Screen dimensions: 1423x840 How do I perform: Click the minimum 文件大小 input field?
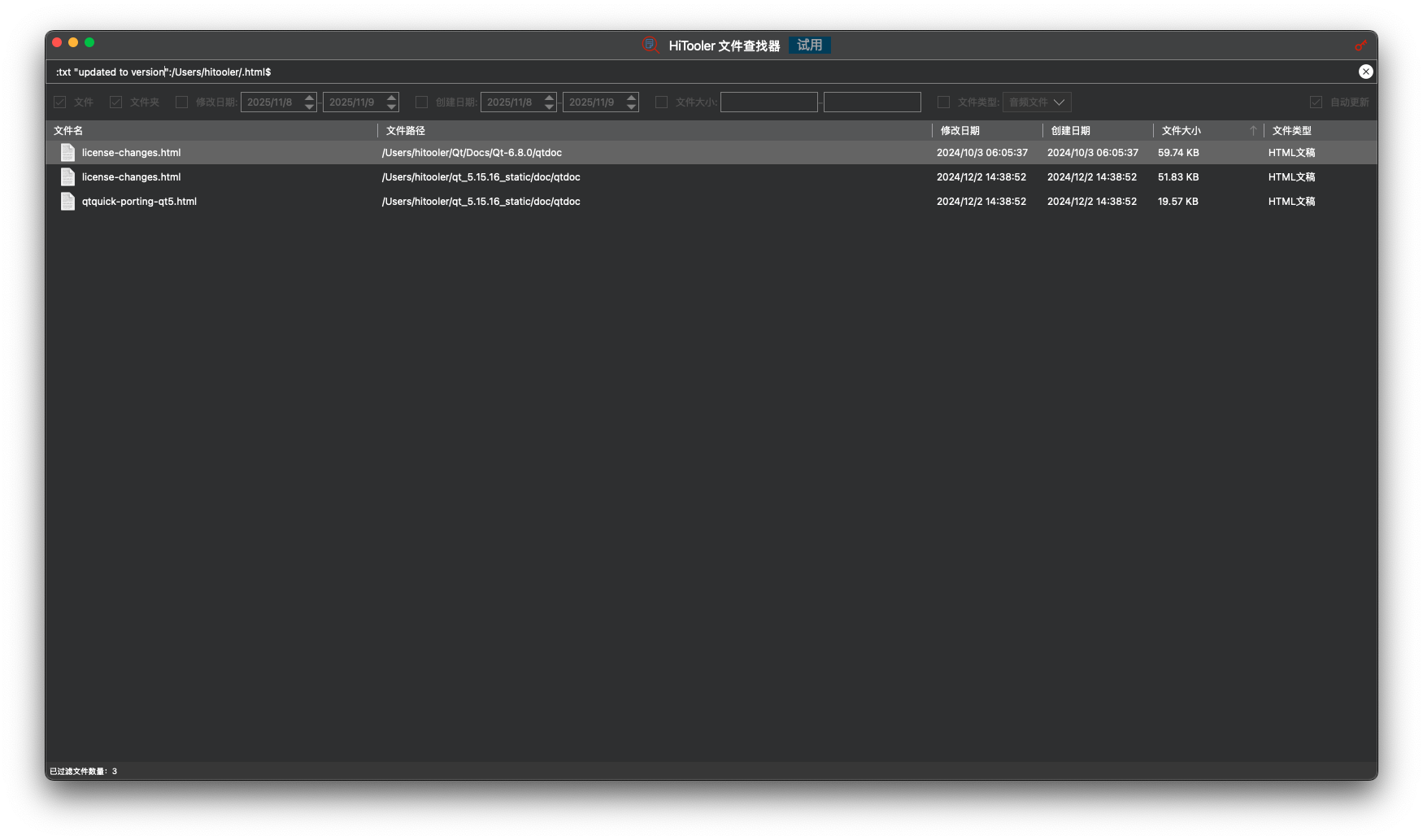[x=768, y=102]
